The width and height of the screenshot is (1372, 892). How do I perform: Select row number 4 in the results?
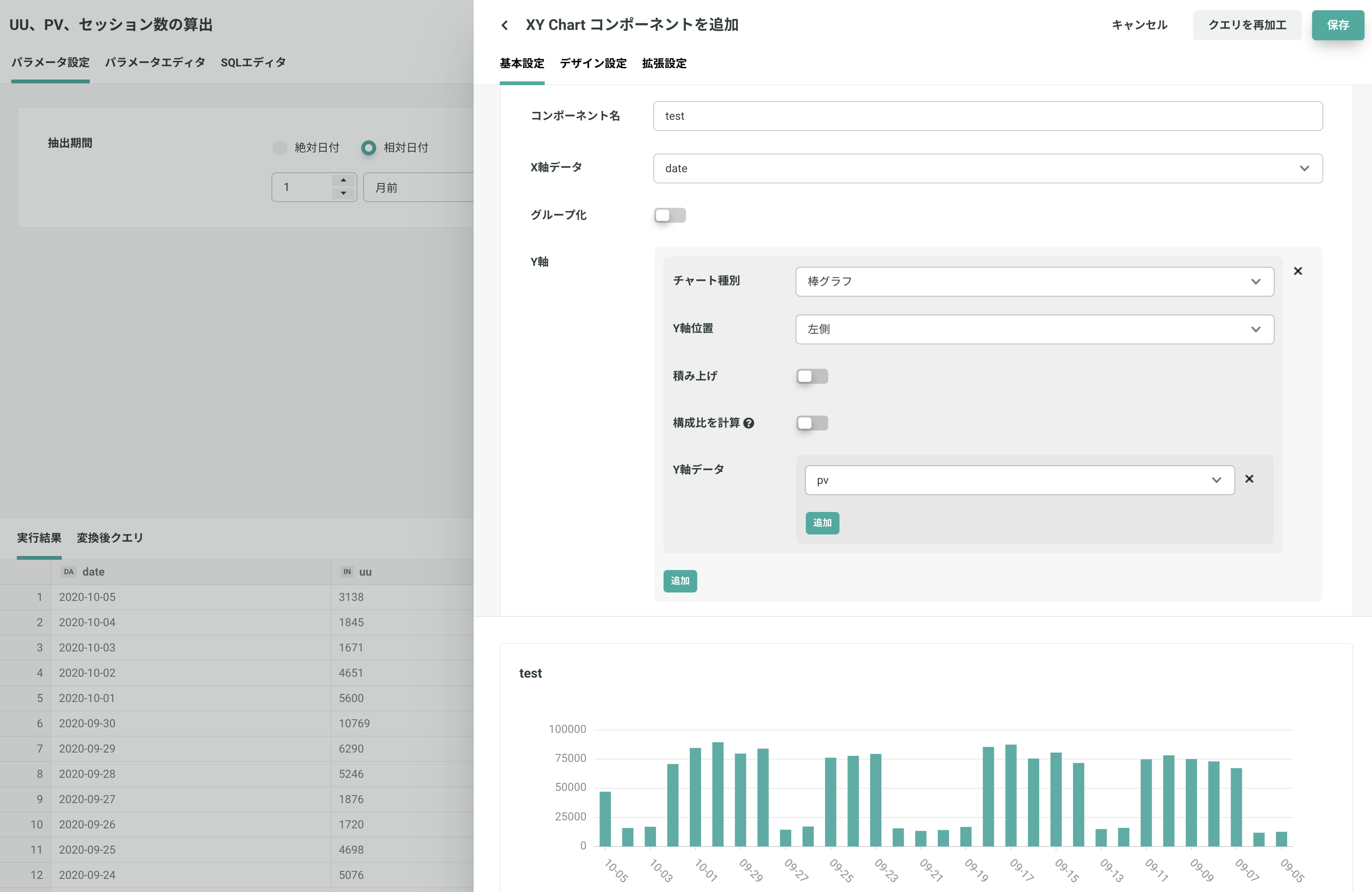(26, 673)
